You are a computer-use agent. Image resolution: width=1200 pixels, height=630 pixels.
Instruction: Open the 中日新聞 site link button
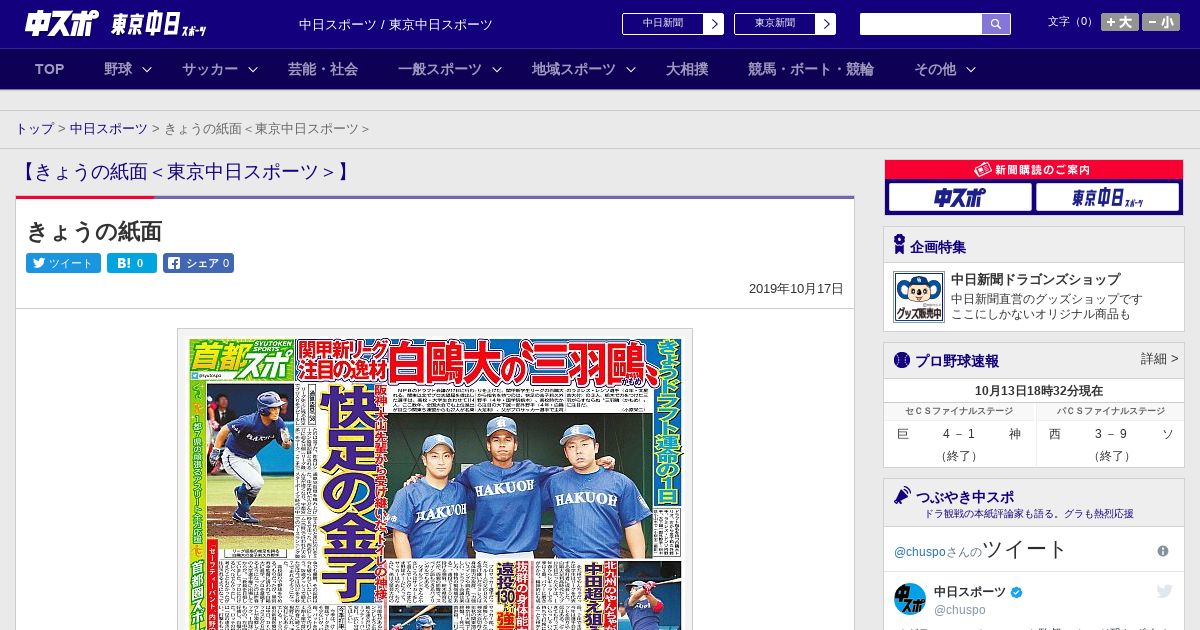[662, 24]
